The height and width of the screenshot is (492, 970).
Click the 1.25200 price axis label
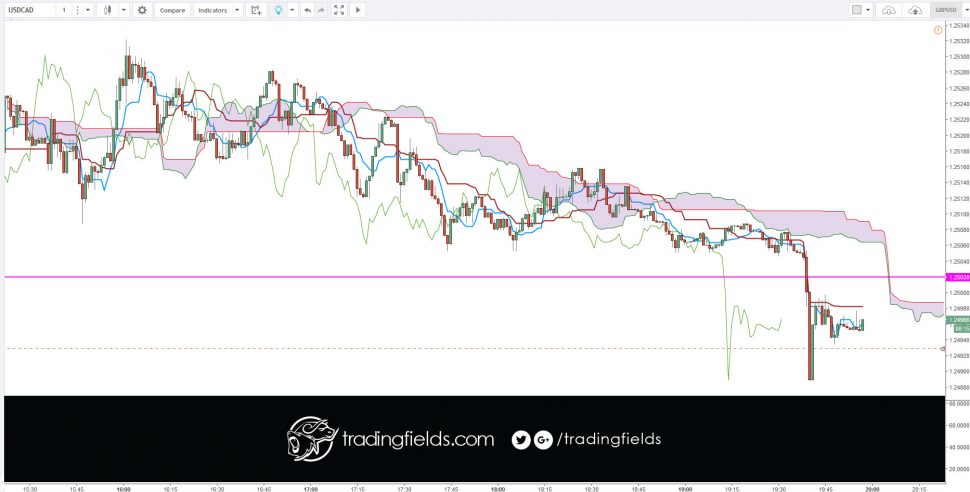[x=960, y=136]
